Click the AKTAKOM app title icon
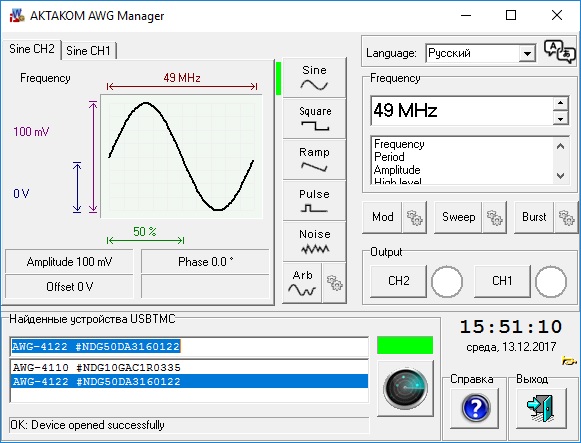This screenshot has height=443, width=581. pyautogui.click(x=16, y=15)
